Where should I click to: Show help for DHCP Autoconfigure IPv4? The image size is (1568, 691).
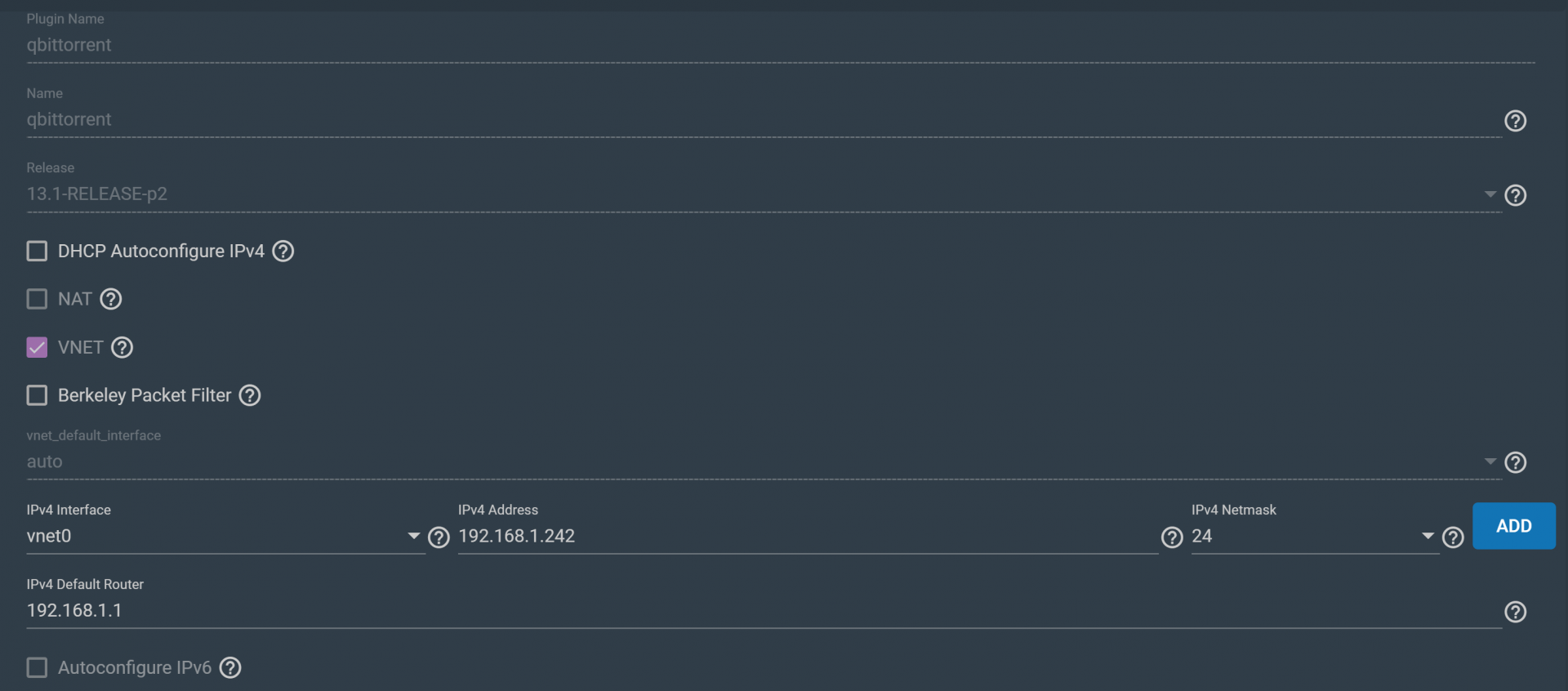point(283,251)
